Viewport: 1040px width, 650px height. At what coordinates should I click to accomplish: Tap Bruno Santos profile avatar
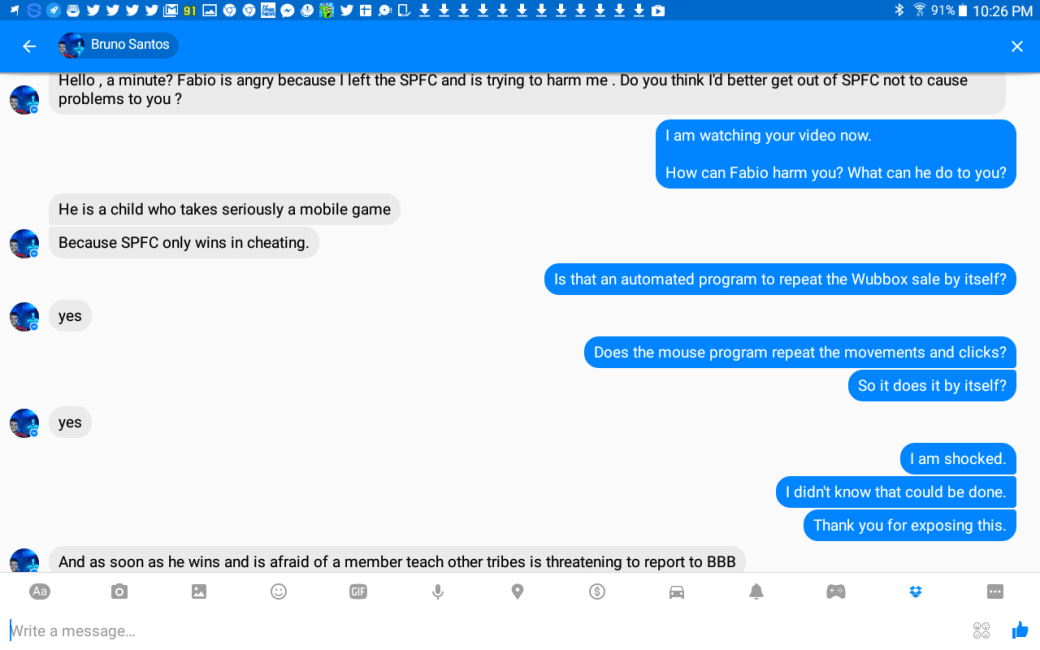point(72,45)
